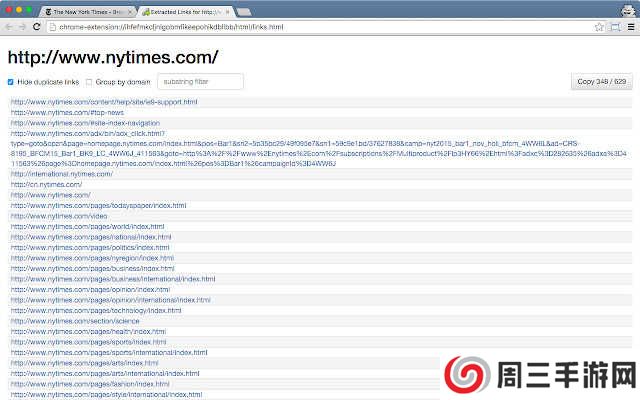Image resolution: width=640 pixels, height=400 pixels.
Task: Open a new tab with the new-tab button
Action: tap(244, 10)
